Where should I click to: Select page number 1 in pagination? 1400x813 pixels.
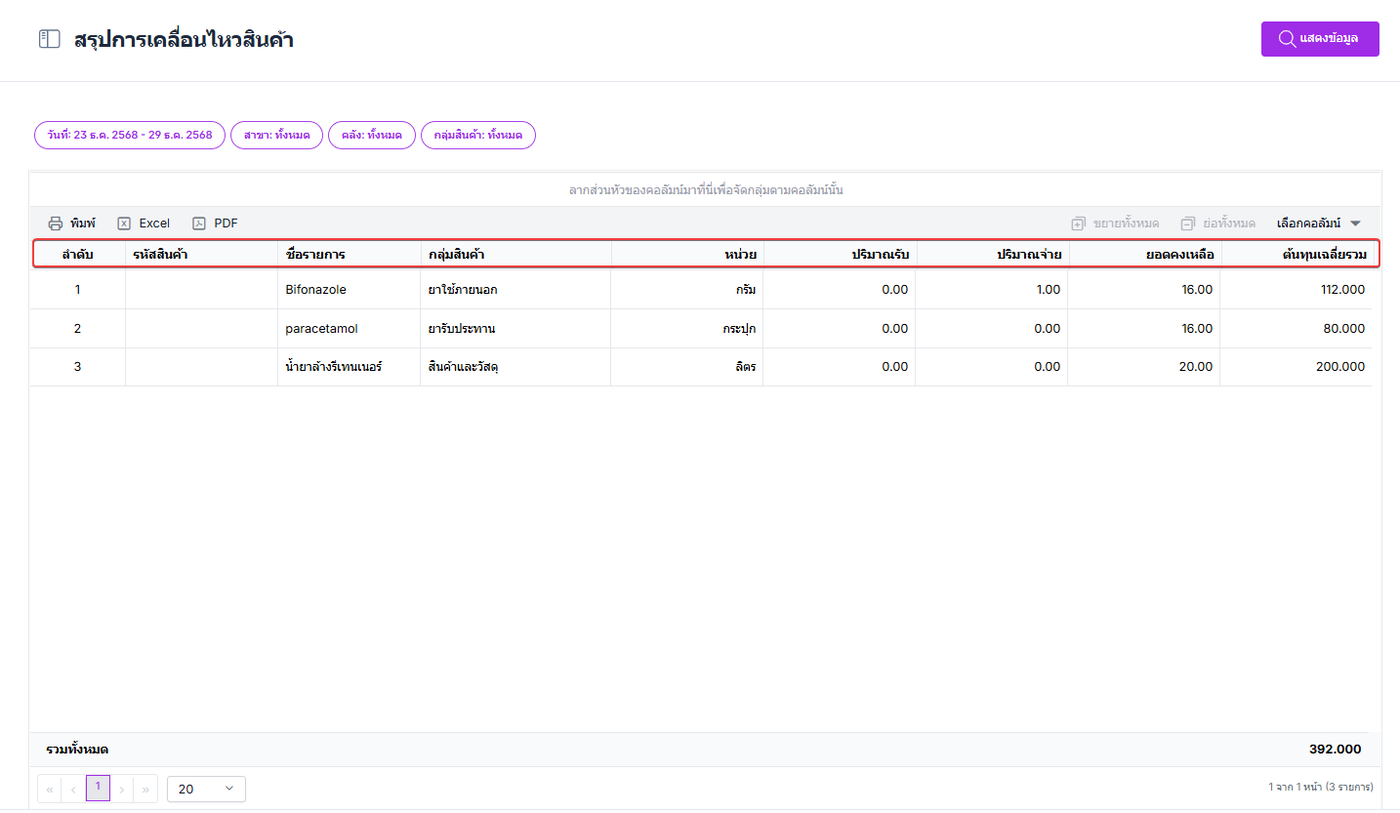click(98, 788)
